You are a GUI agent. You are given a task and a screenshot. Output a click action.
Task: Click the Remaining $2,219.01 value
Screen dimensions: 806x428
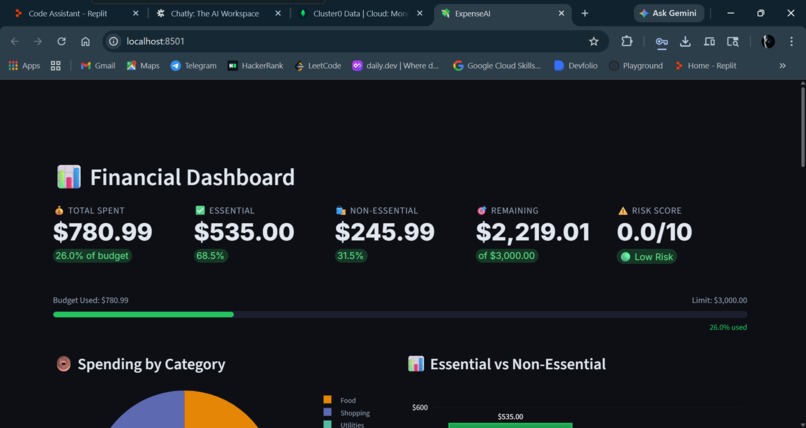(533, 232)
